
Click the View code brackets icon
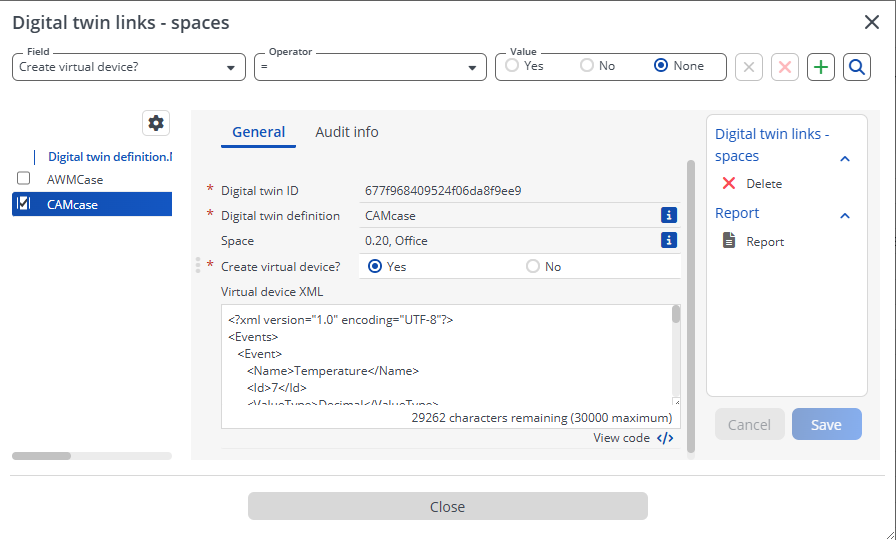pos(665,438)
